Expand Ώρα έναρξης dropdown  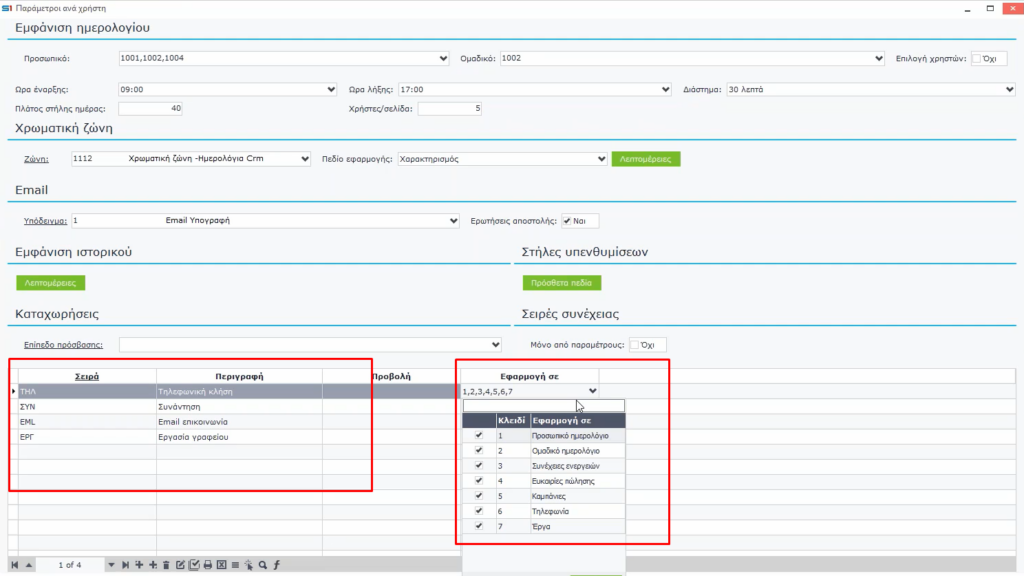[x=331, y=89]
